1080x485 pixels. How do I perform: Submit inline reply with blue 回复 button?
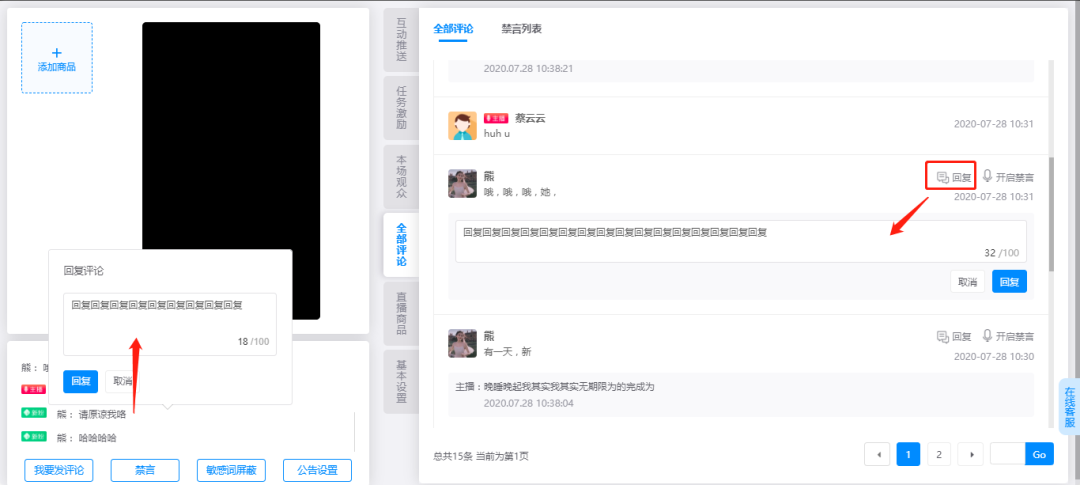(x=1009, y=281)
